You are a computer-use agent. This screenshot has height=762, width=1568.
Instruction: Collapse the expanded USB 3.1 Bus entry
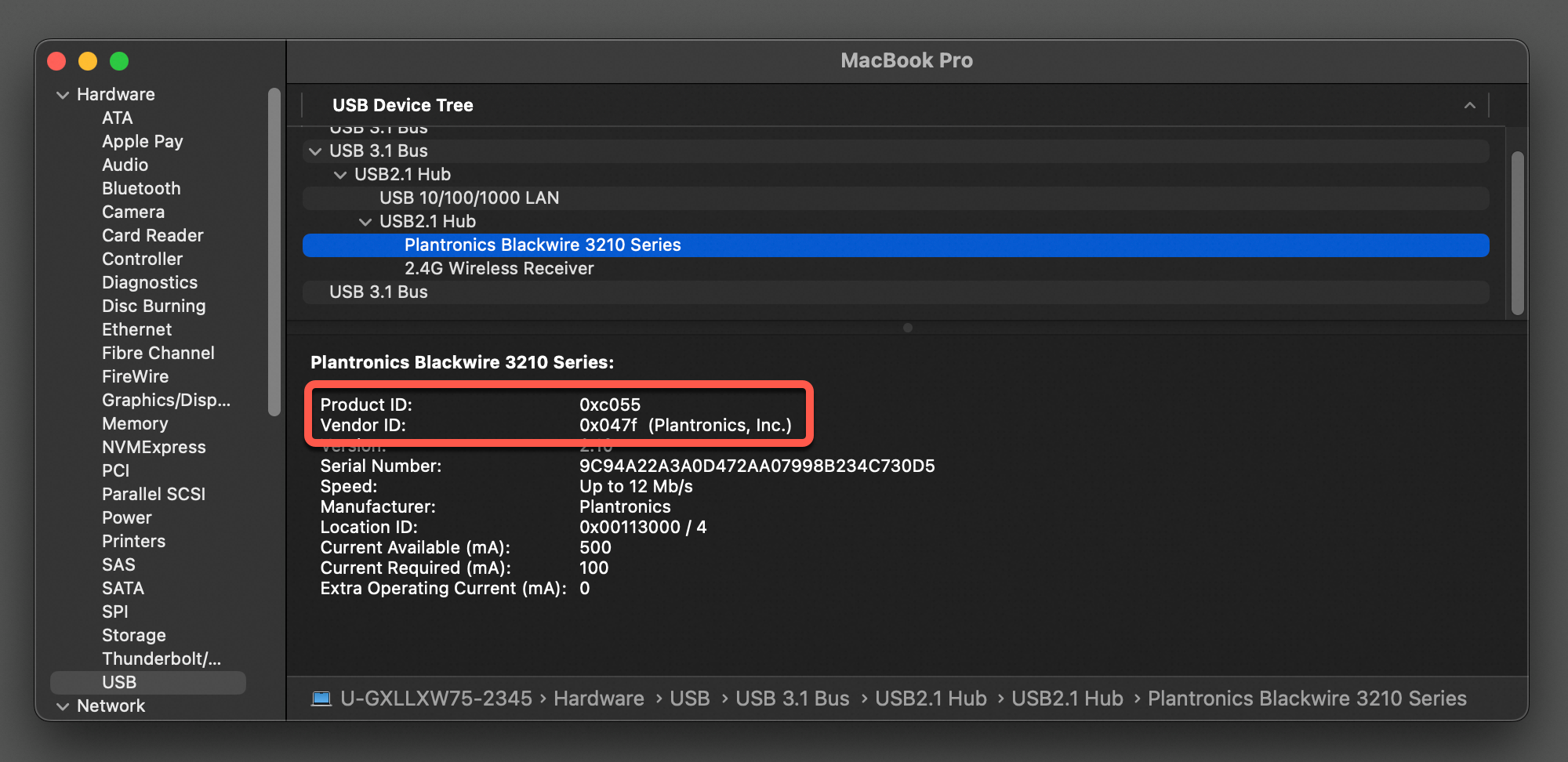tap(315, 151)
